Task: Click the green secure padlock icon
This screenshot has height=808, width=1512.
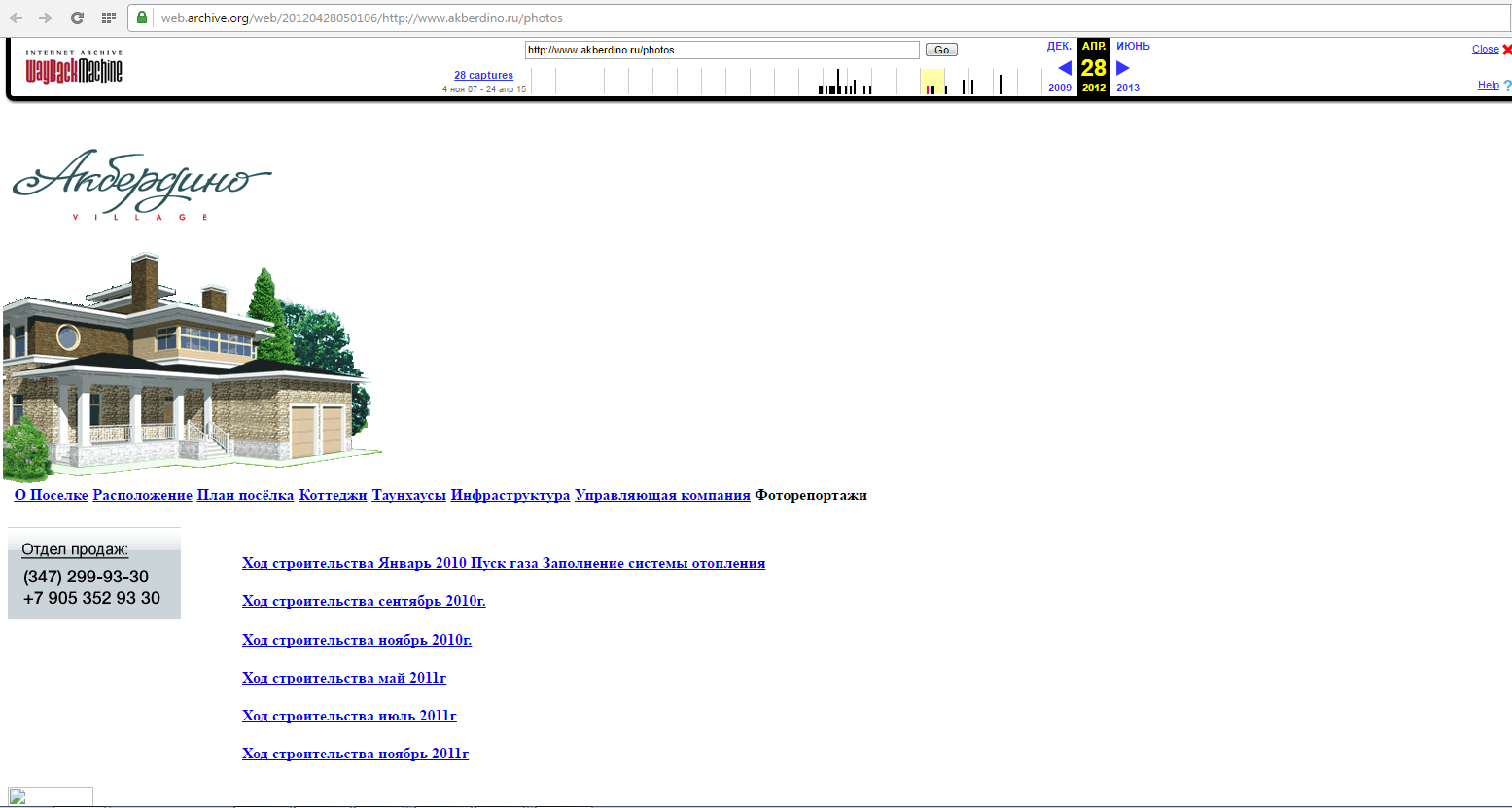Action: 142,18
